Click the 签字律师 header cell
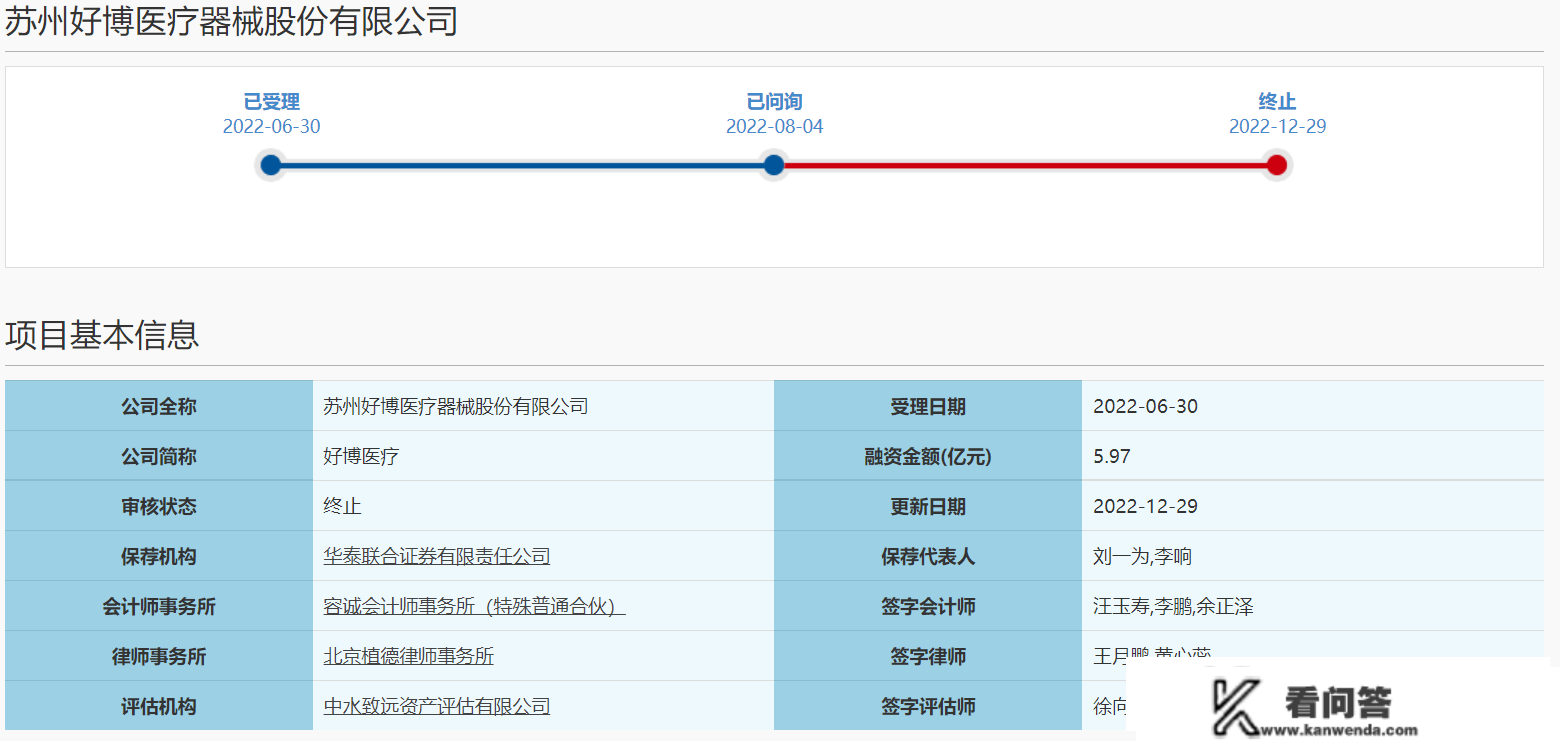The height and width of the screenshot is (741, 1560). [x=928, y=656]
